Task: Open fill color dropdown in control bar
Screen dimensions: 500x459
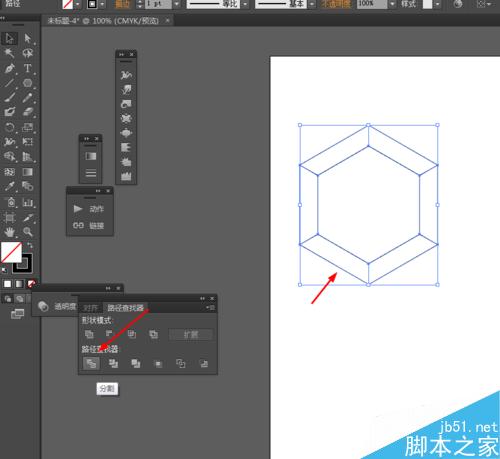Action: [78, 4]
